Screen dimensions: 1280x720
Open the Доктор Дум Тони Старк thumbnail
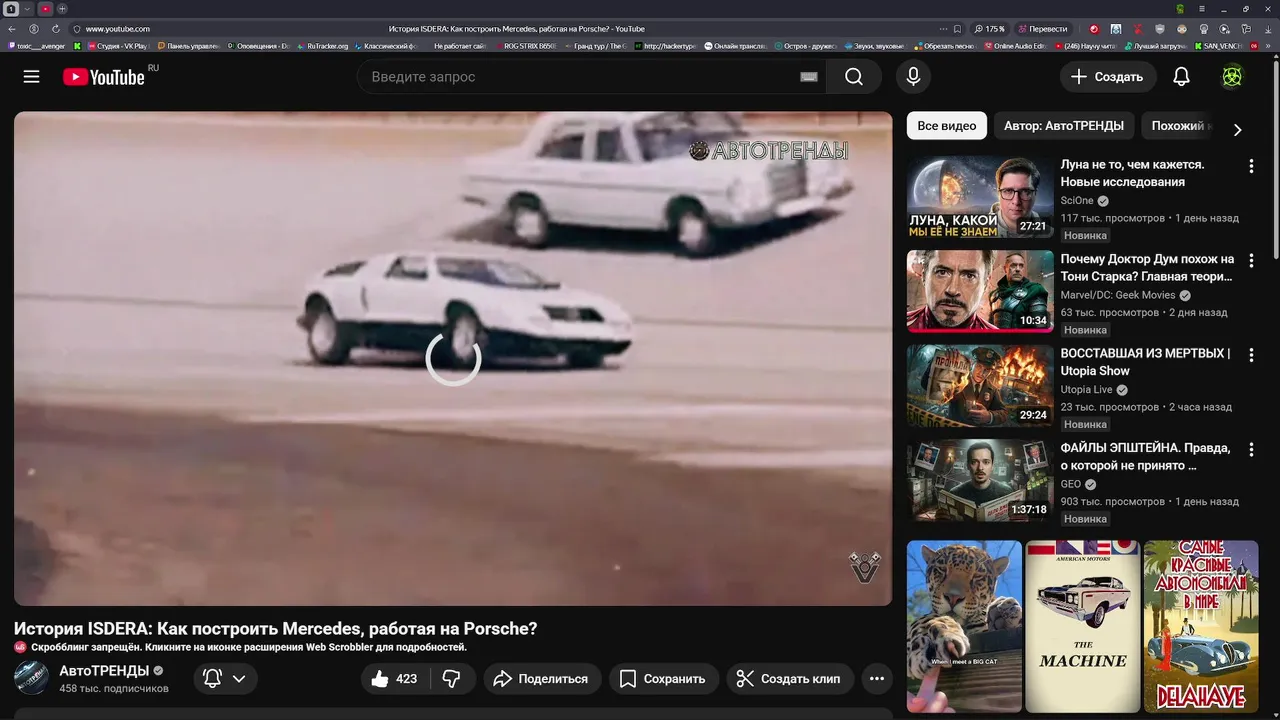click(x=980, y=291)
